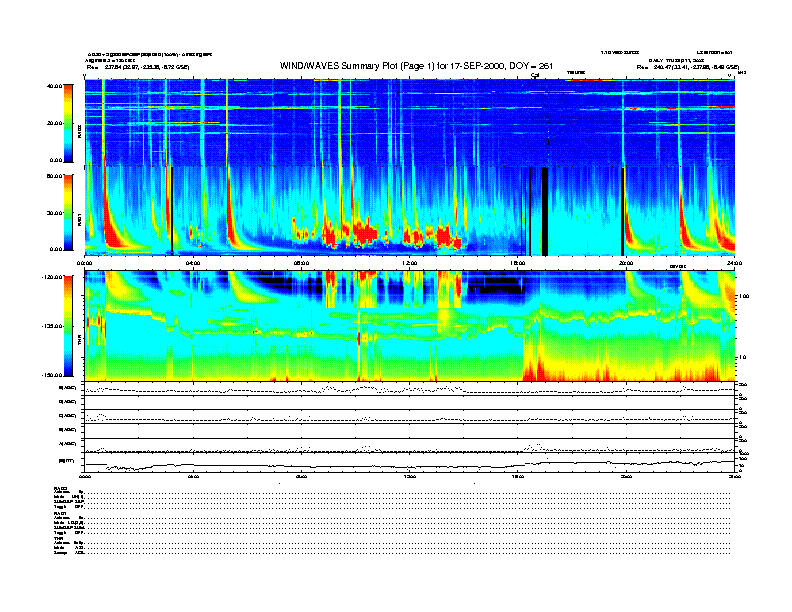The width and height of the screenshot is (792, 612).
Task: Click the WIND/WAVES Summary Plot title
Action: point(417,66)
